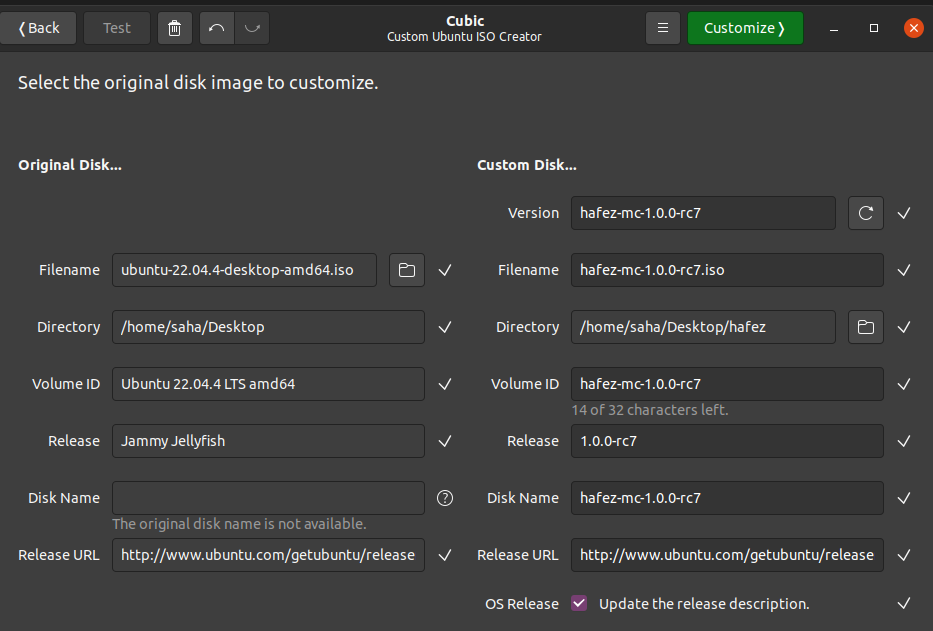Click the undo arrow icon
The width and height of the screenshot is (933, 631).
pyautogui.click(x=217, y=28)
